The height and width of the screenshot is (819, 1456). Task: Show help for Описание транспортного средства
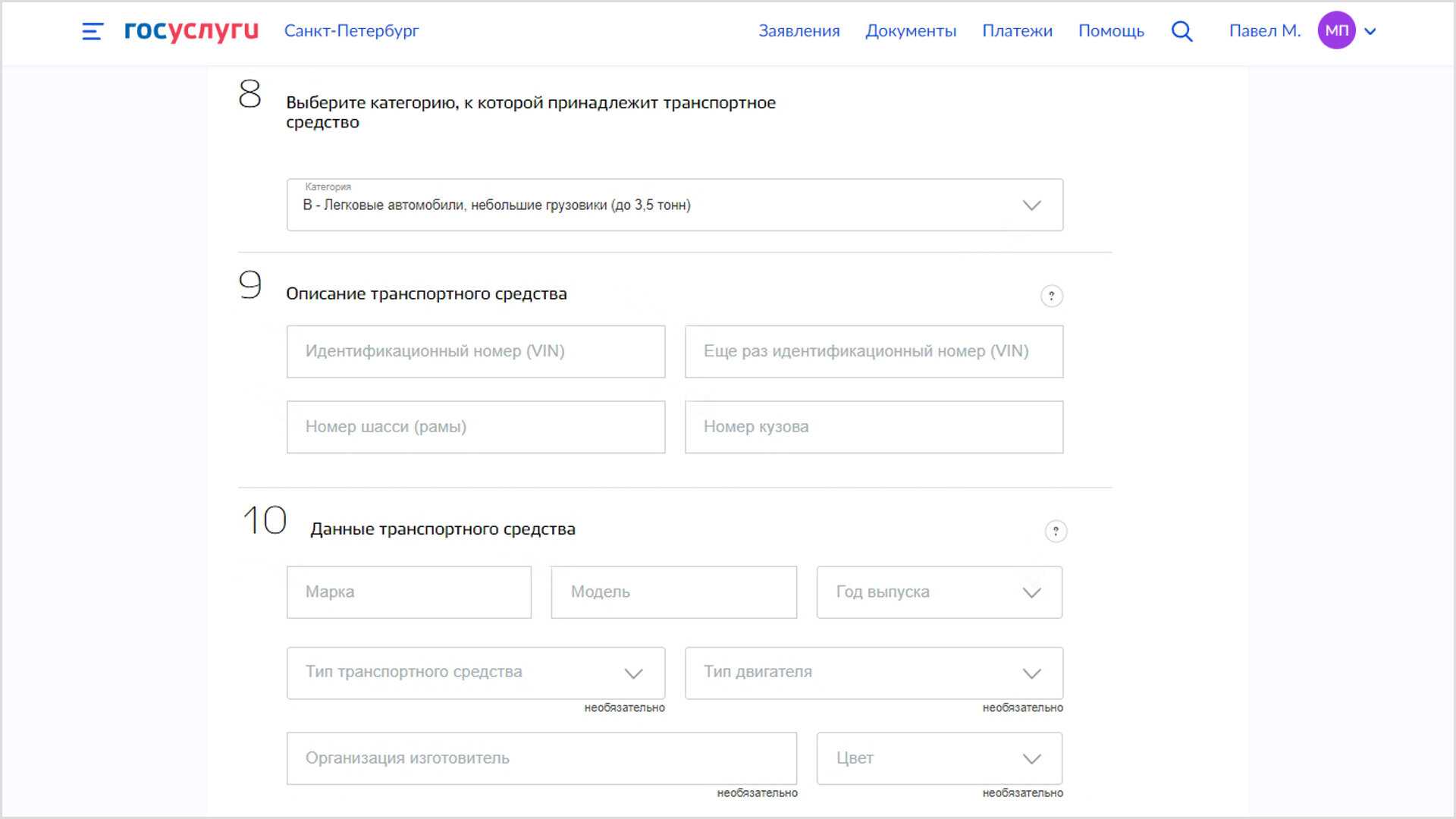(1051, 296)
